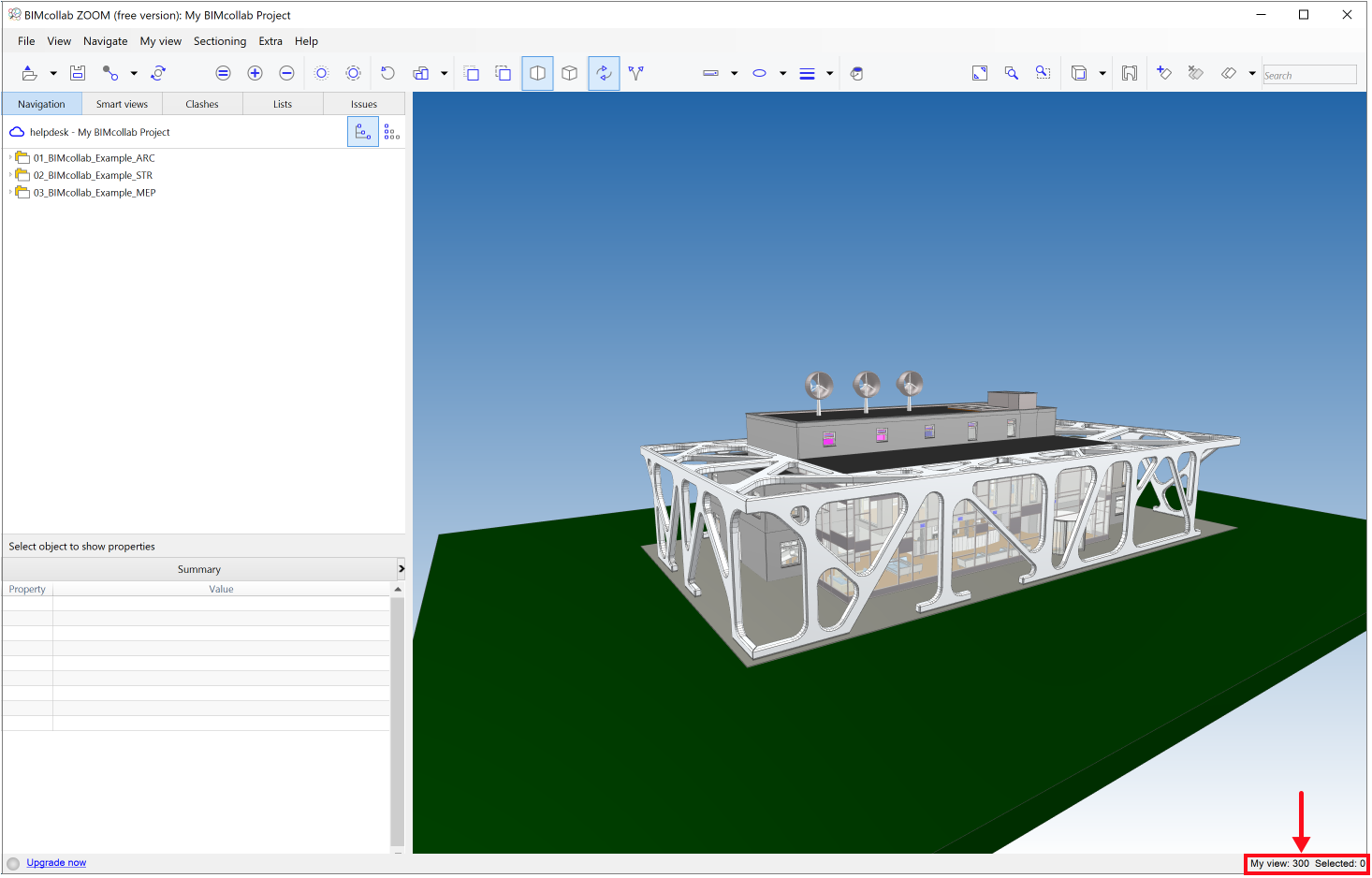Click the section box icon
This screenshot has height=878, width=1372.
[1079, 73]
